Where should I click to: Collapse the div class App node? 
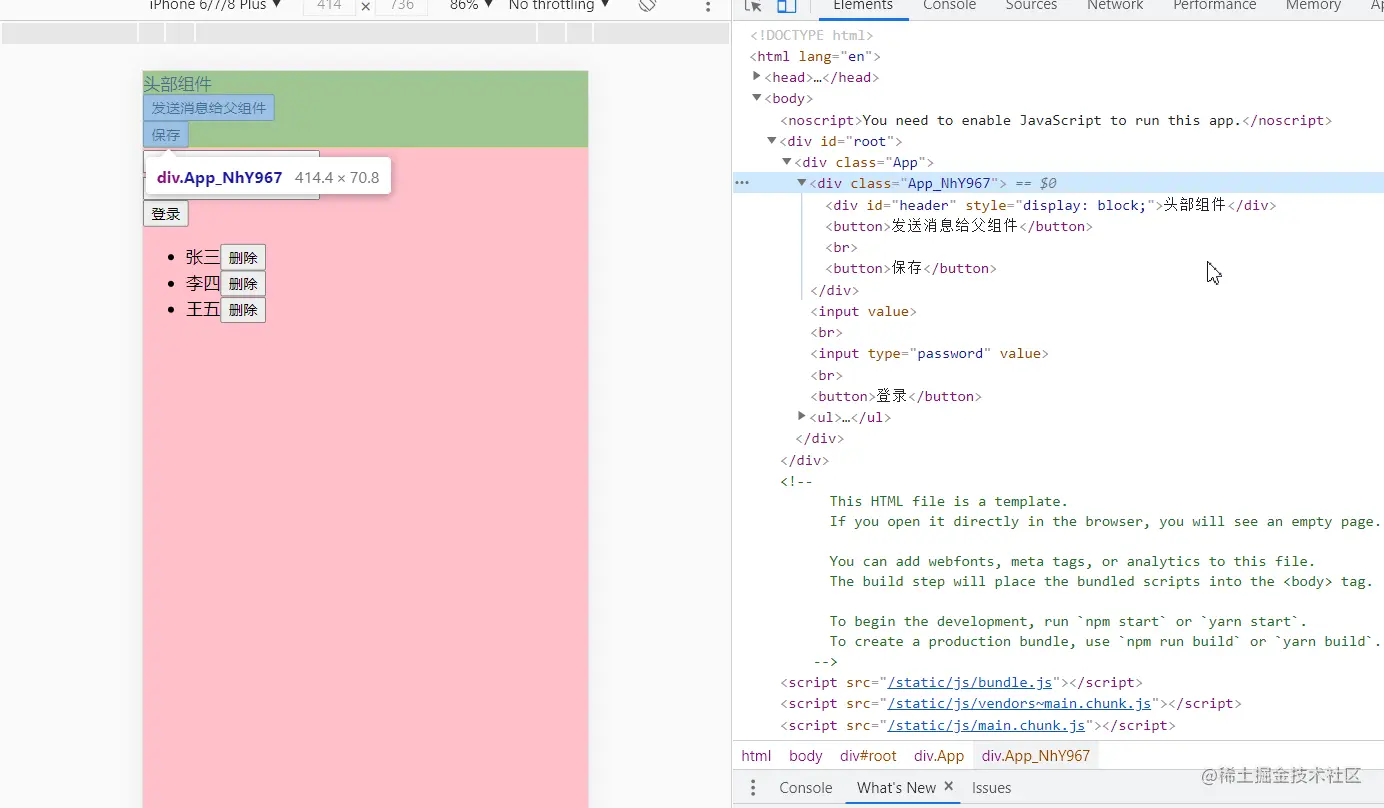(x=787, y=162)
